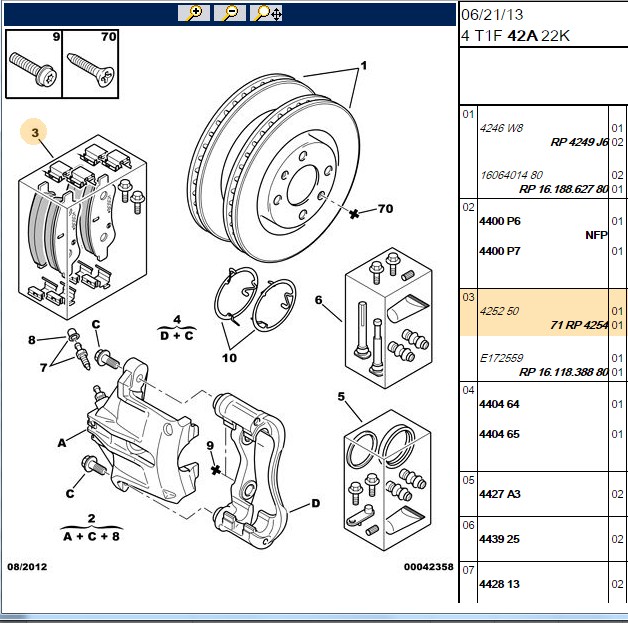Select part number 4439 25
628x623 pixels.
tap(499, 539)
